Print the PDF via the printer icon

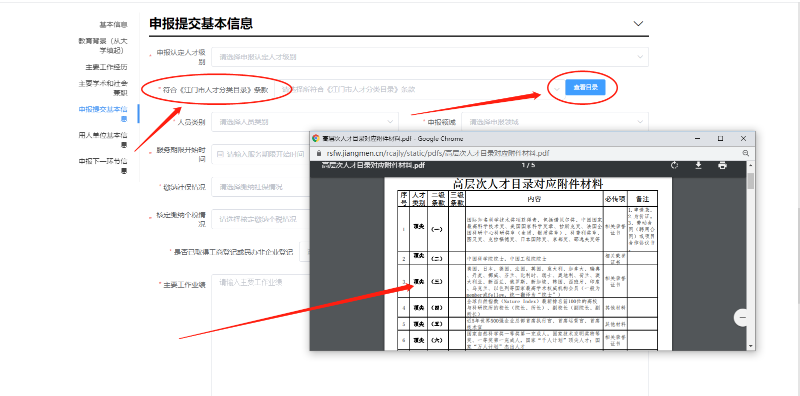722,165
